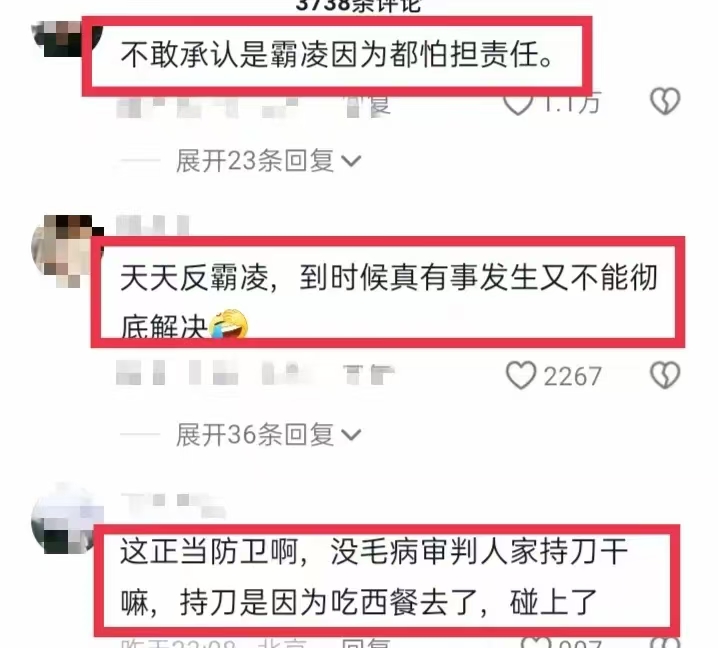
Task: Expand the 23 replies thread
Action: [268, 161]
